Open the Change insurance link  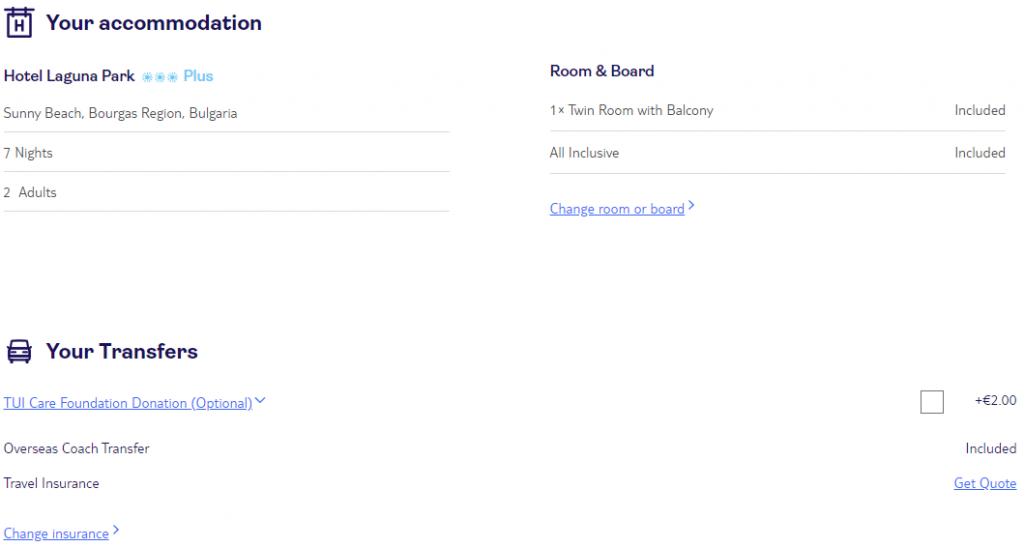point(56,533)
